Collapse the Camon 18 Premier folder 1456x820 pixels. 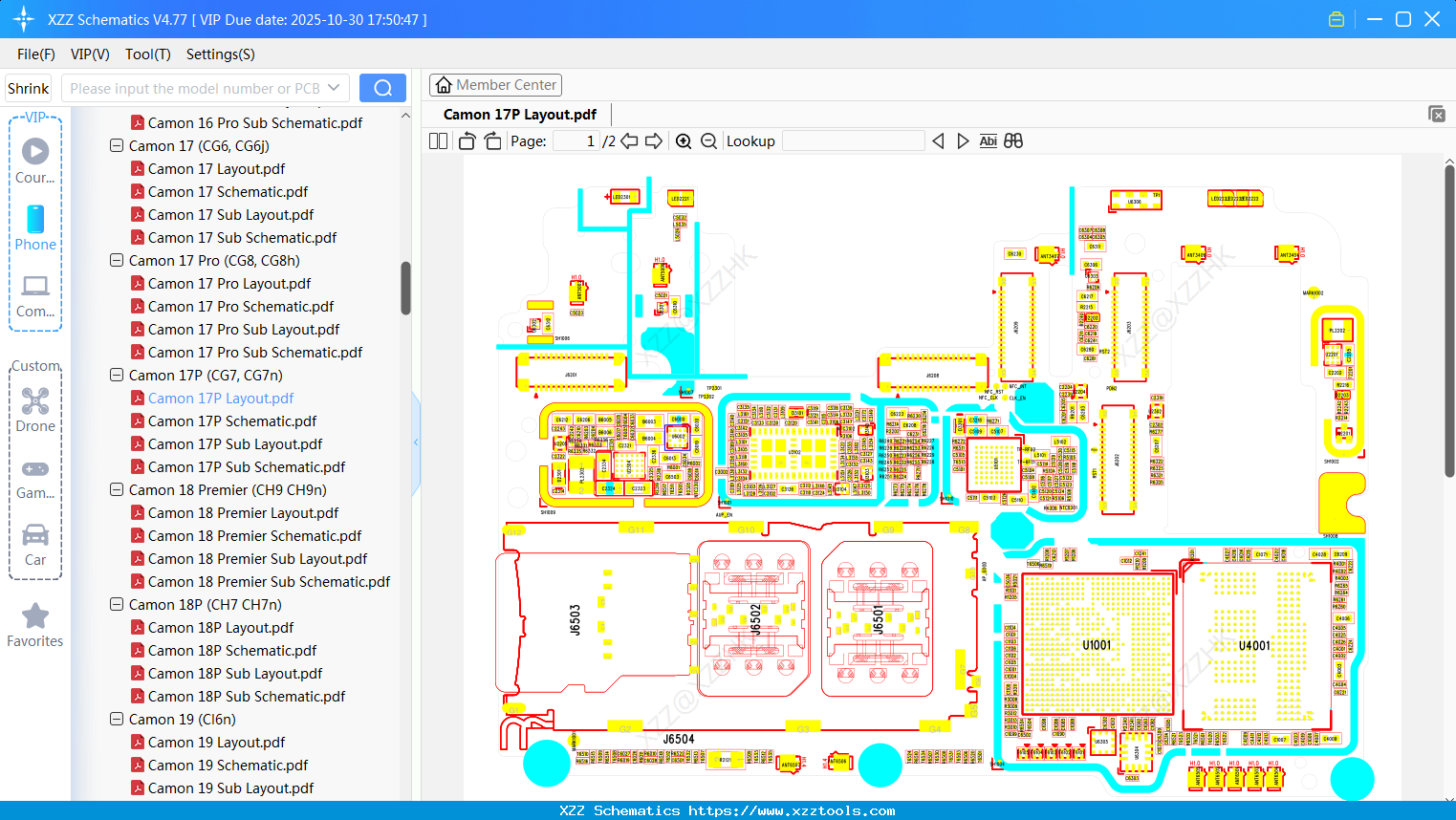point(117,490)
